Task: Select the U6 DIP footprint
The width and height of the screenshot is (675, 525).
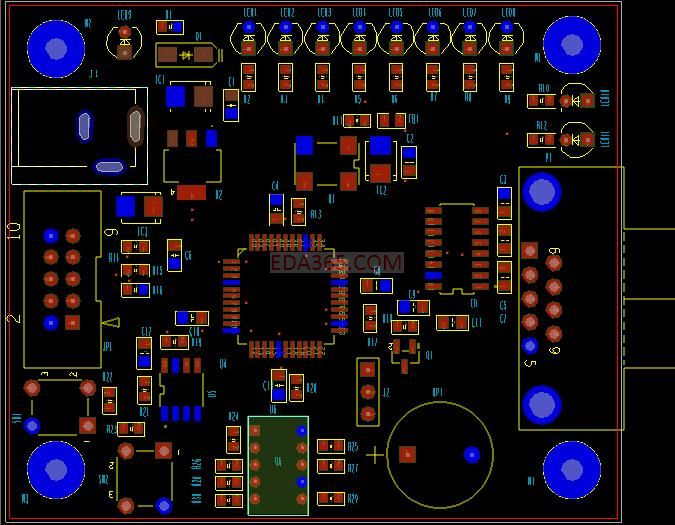Action: (278, 465)
